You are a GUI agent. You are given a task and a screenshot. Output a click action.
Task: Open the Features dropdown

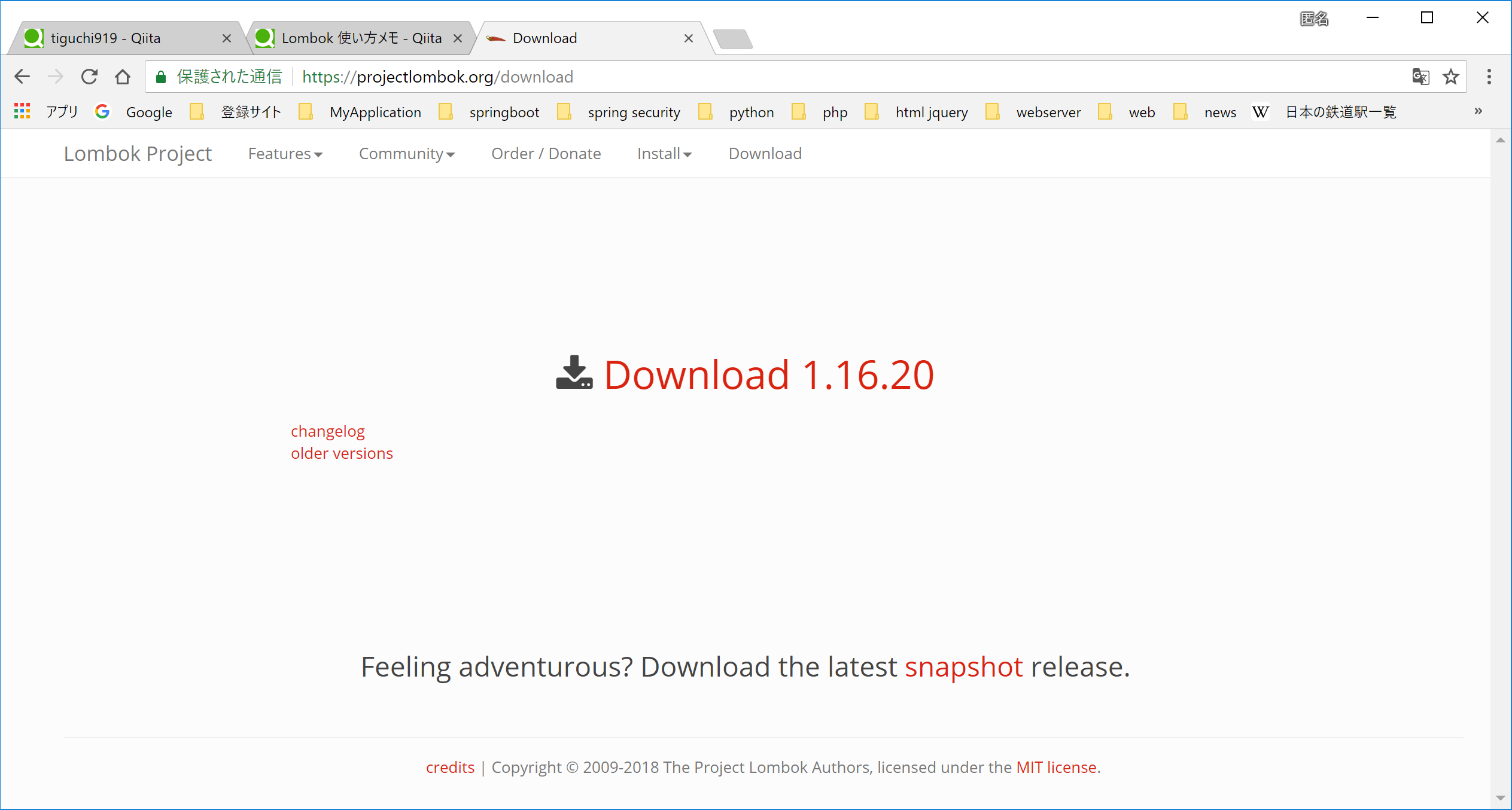pos(285,154)
